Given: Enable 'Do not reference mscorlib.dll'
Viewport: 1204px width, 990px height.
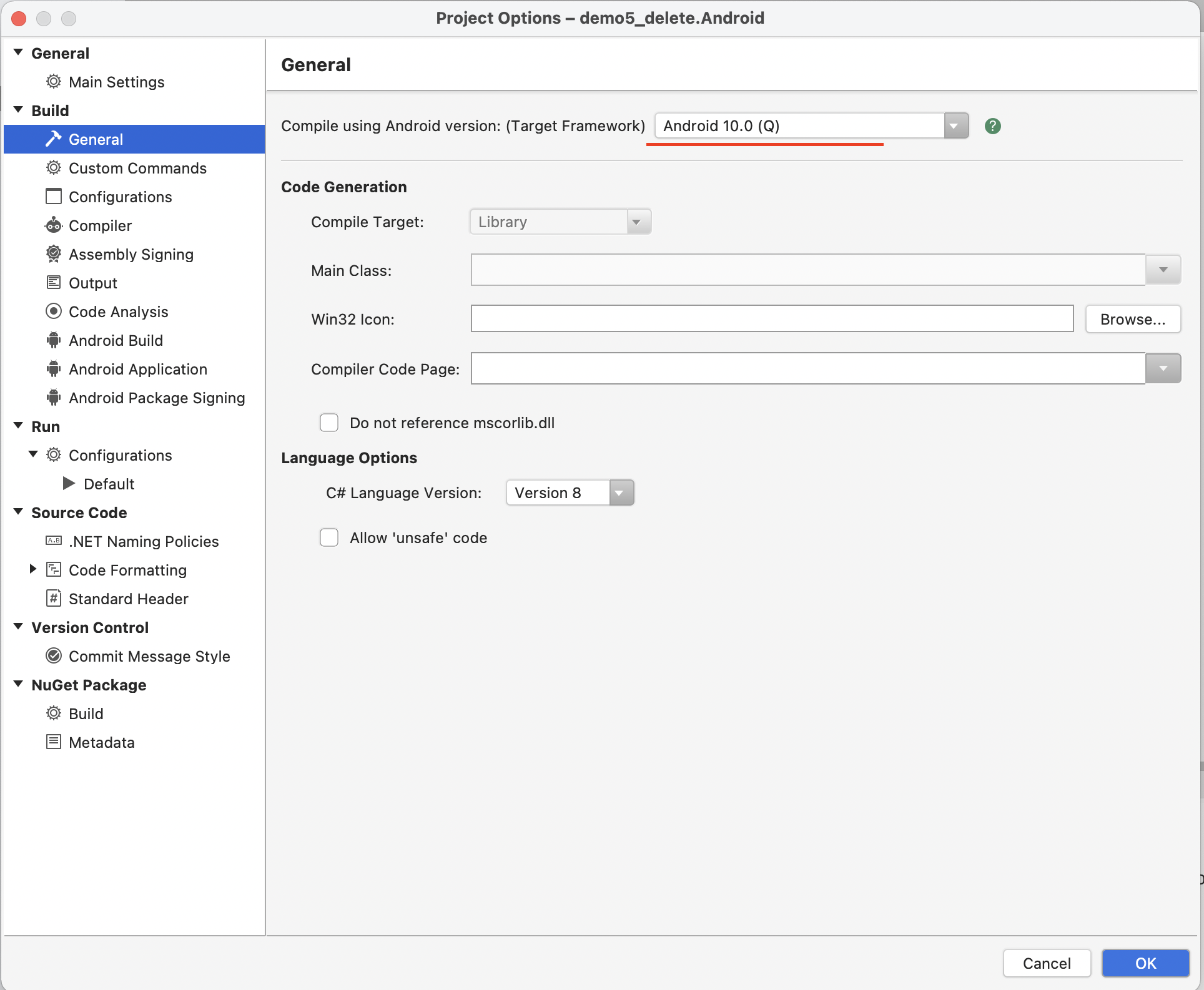Looking at the screenshot, I should click(329, 423).
